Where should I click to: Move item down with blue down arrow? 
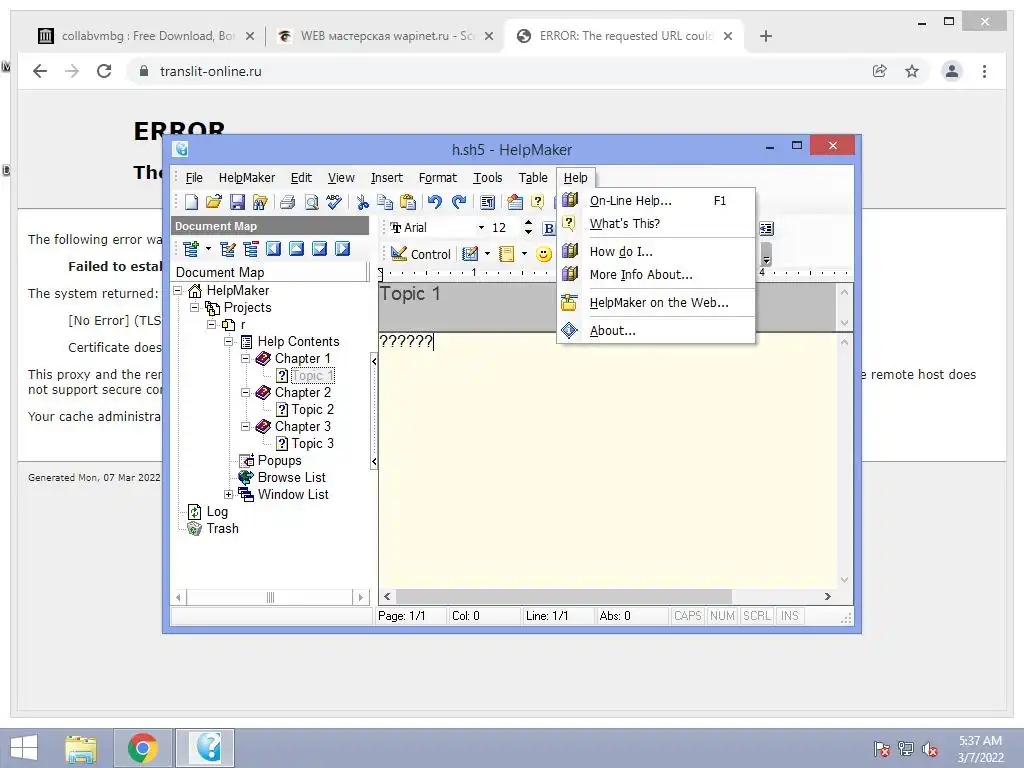click(319, 249)
